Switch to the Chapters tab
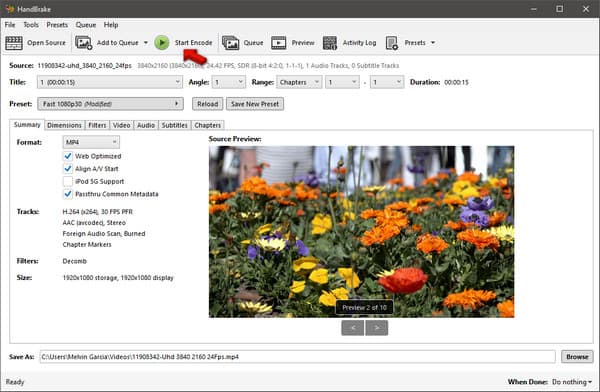600x392 pixels. 207,125
